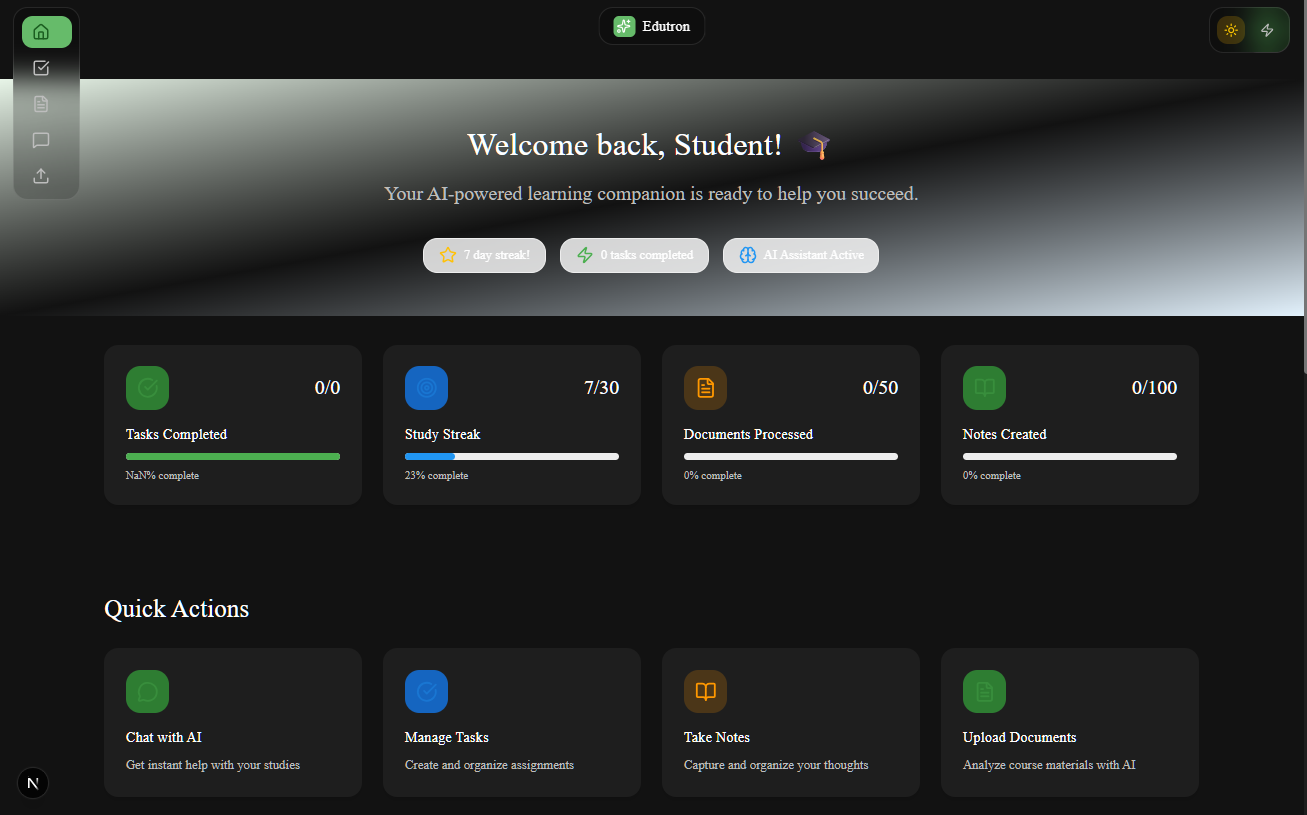Click the AI Assistant Active badge
The image size is (1307, 815).
800,255
